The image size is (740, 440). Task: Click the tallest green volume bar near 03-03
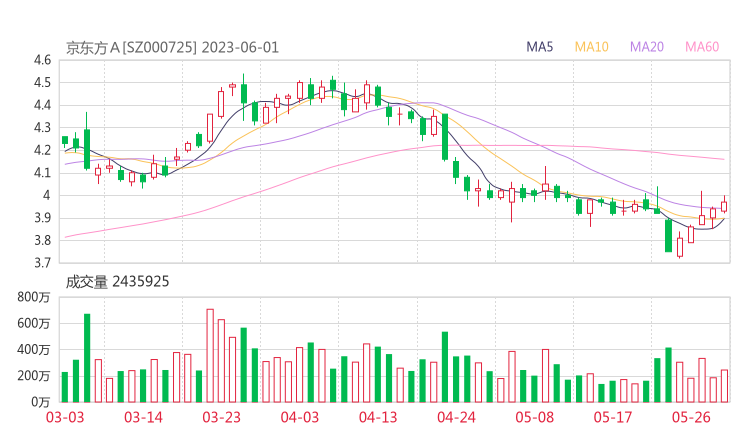pyautogui.click(x=87, y=358)
